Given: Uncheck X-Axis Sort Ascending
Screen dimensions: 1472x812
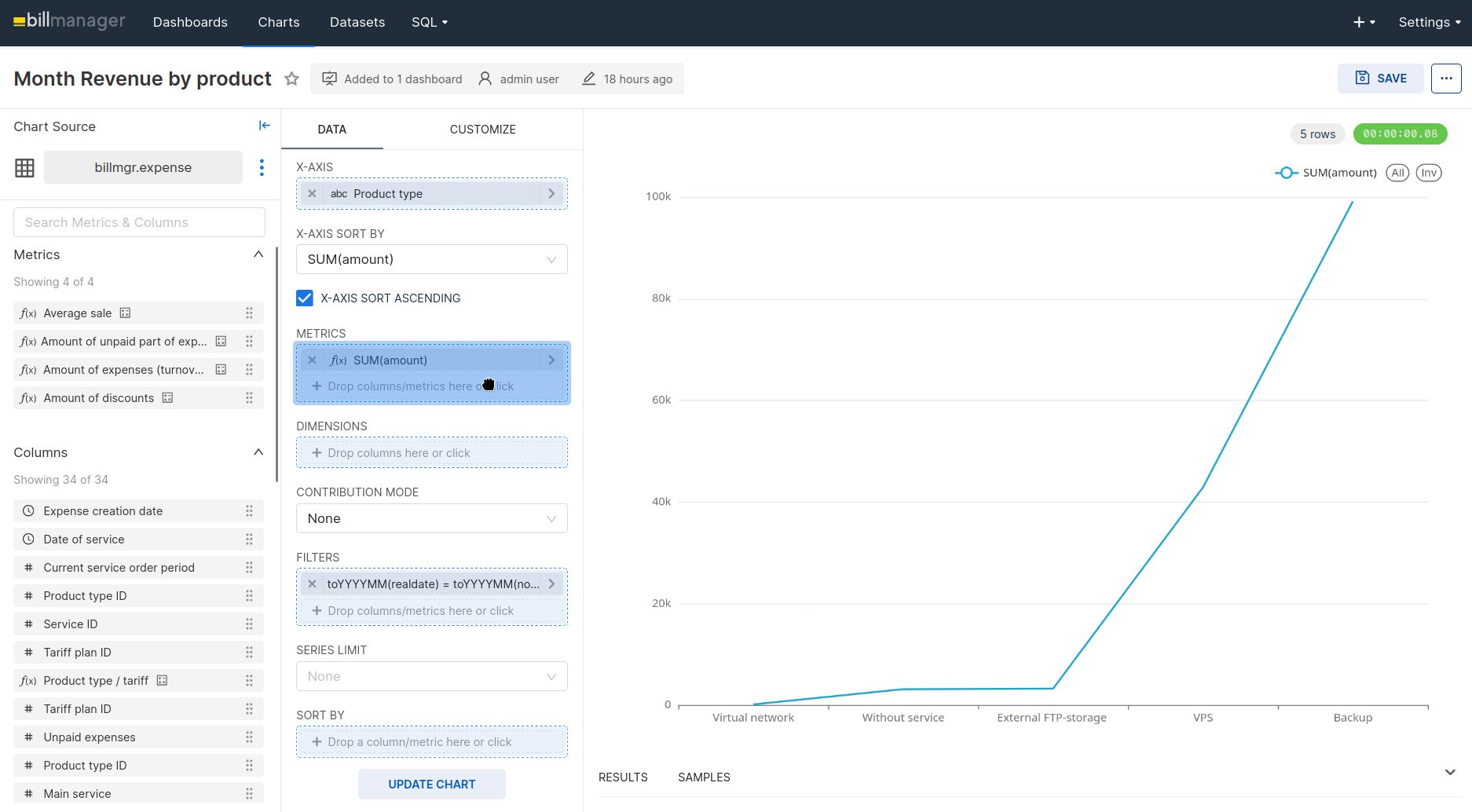Looking at the screenshot, I should (x=305, y=298).
